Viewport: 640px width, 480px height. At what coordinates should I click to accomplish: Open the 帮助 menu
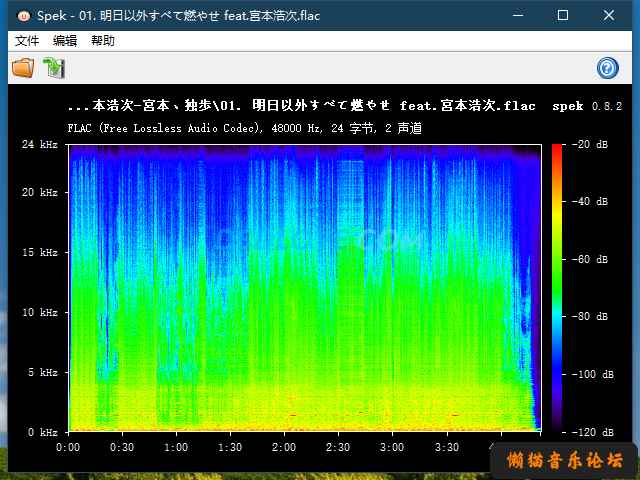pyautogui.click(x=103, y=41)
